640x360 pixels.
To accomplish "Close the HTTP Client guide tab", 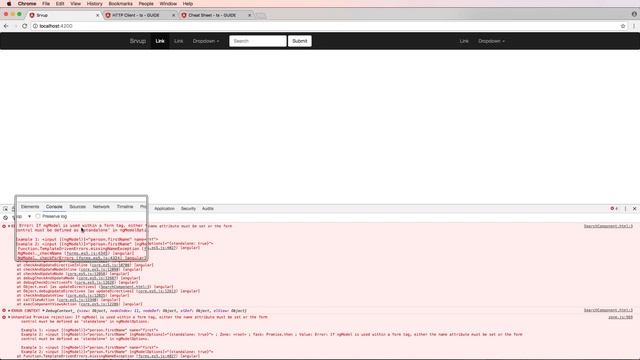I will [173, 15].
